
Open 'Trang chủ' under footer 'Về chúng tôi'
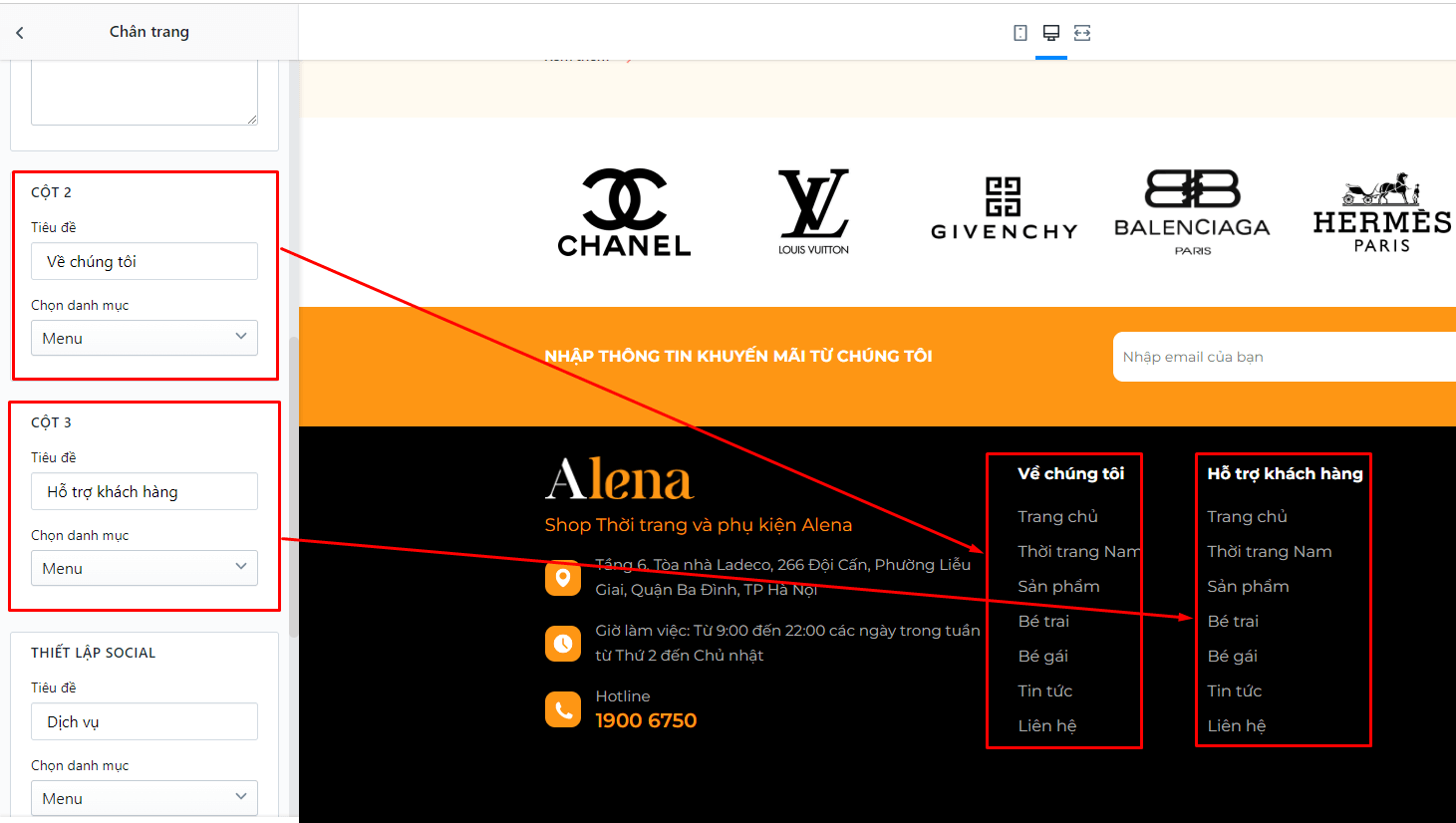pyautogui.click(x=1057, y=516)
